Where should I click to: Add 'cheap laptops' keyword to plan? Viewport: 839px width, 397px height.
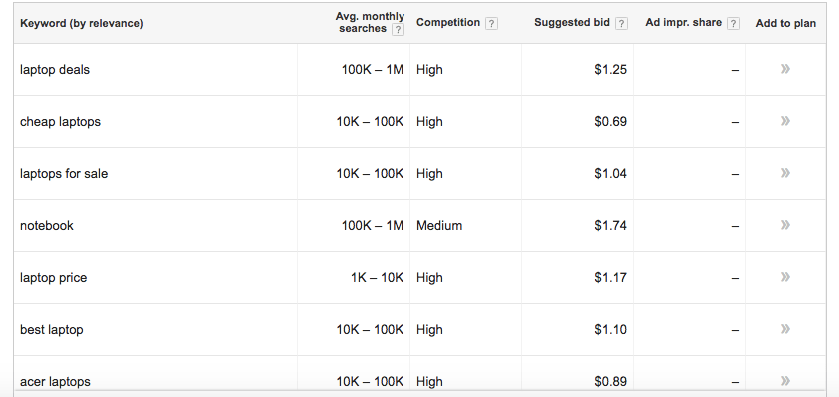click(x=785, y=121)
